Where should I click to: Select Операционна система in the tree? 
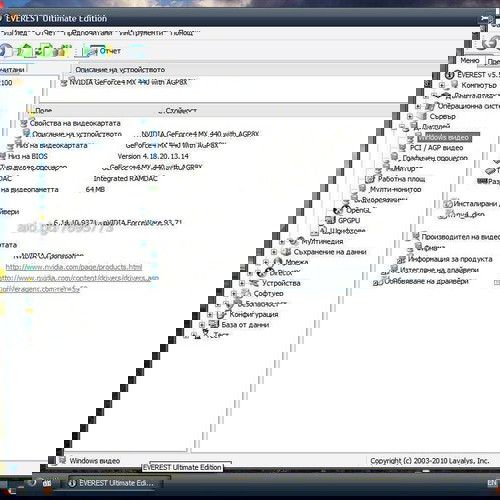pos(468,106)
